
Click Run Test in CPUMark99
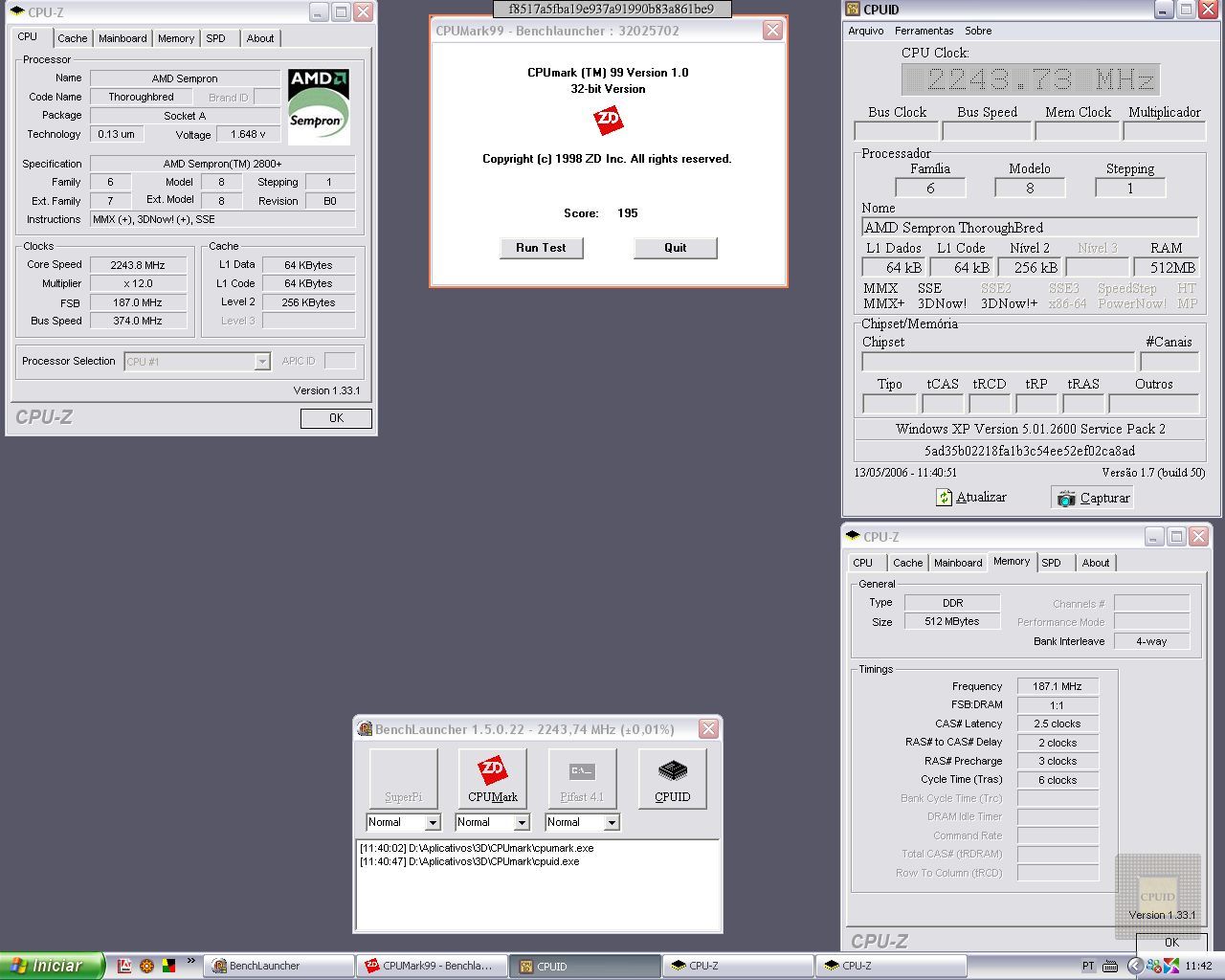pyautogui.click(x=542, y=248)
